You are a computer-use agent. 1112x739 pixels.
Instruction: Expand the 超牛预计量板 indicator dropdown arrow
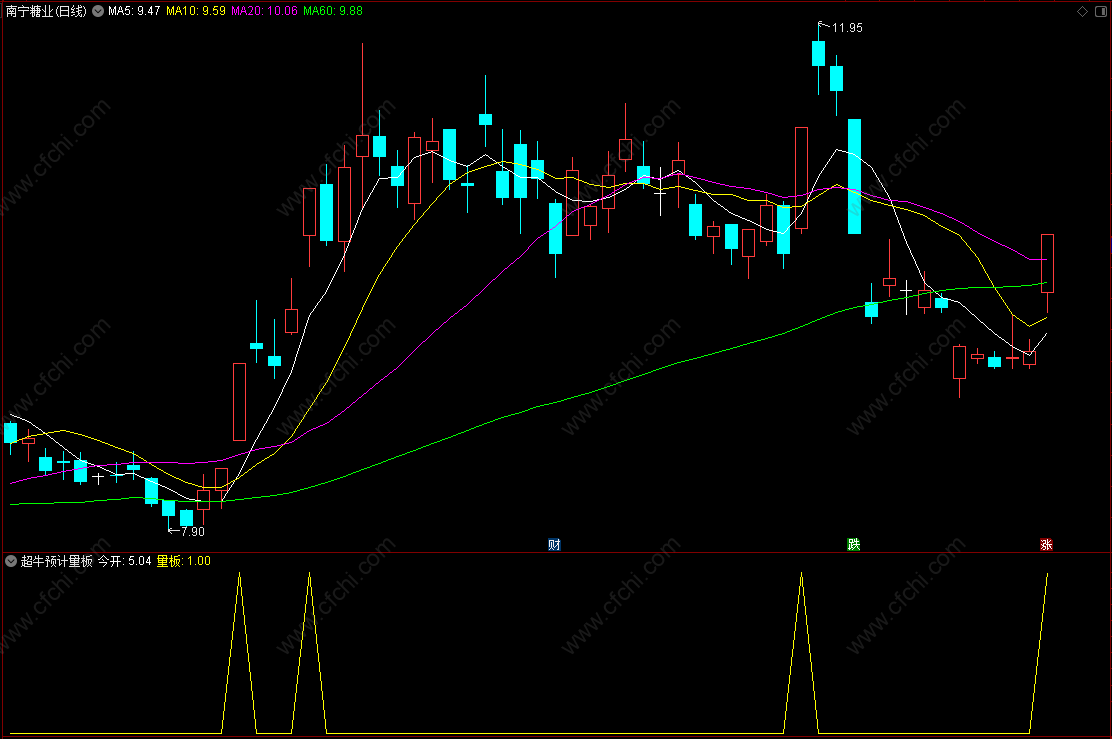(11, 561)
